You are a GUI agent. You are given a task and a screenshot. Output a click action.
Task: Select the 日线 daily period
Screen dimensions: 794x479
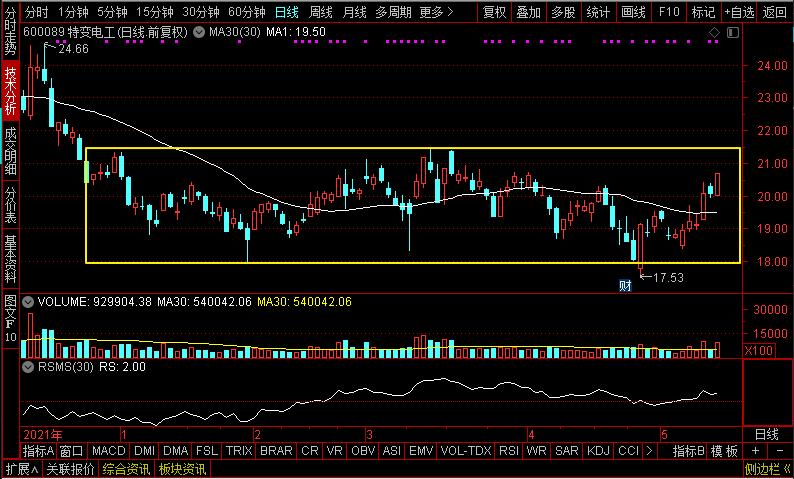tap(287, 12)
